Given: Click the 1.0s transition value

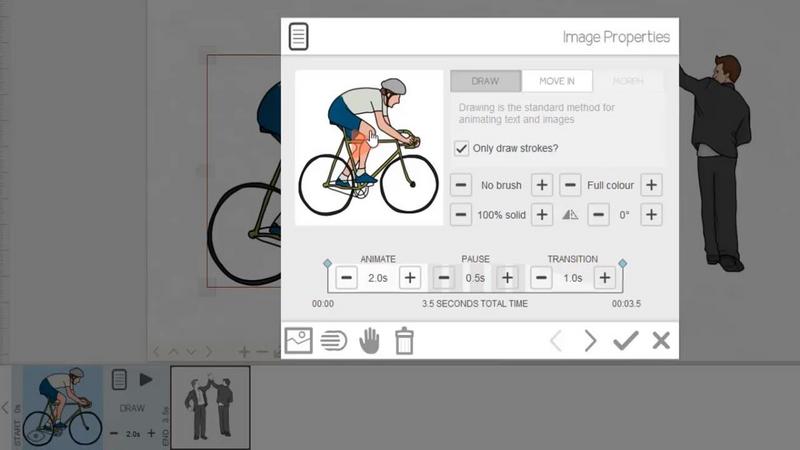Looking at the screenshot, I should 572,278.
